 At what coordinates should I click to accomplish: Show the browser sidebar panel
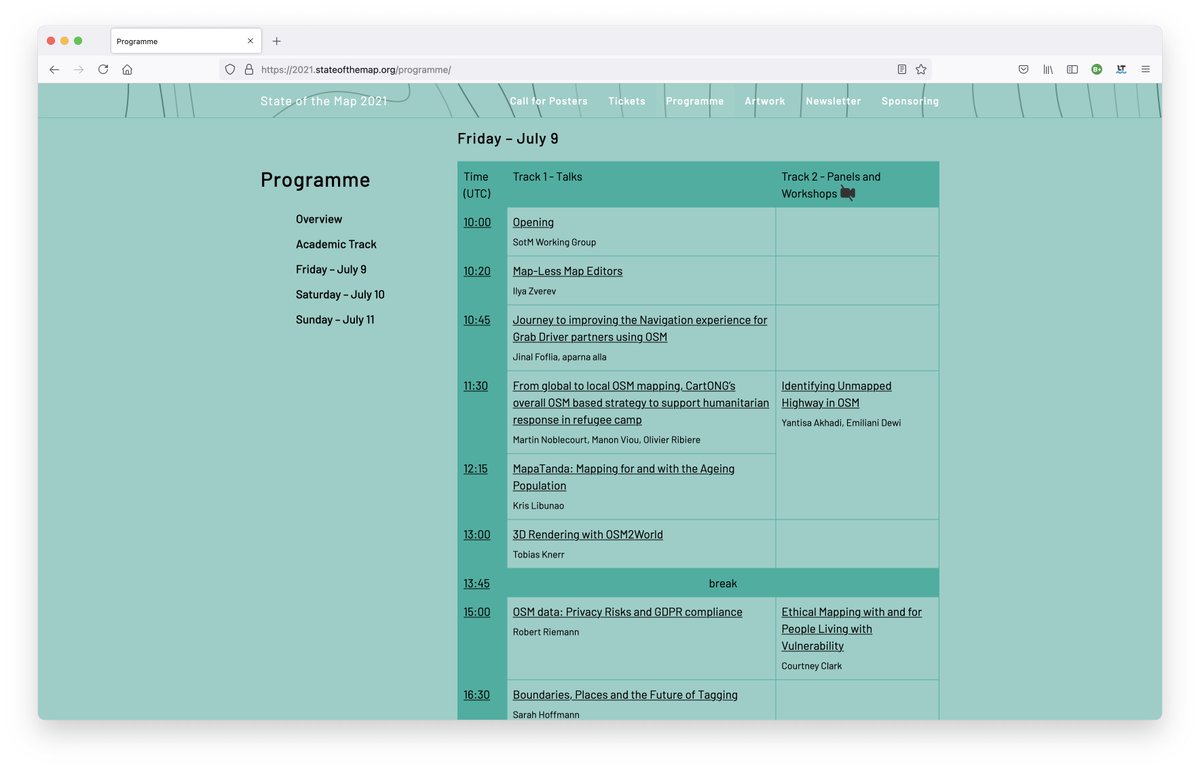(1072, 69)
